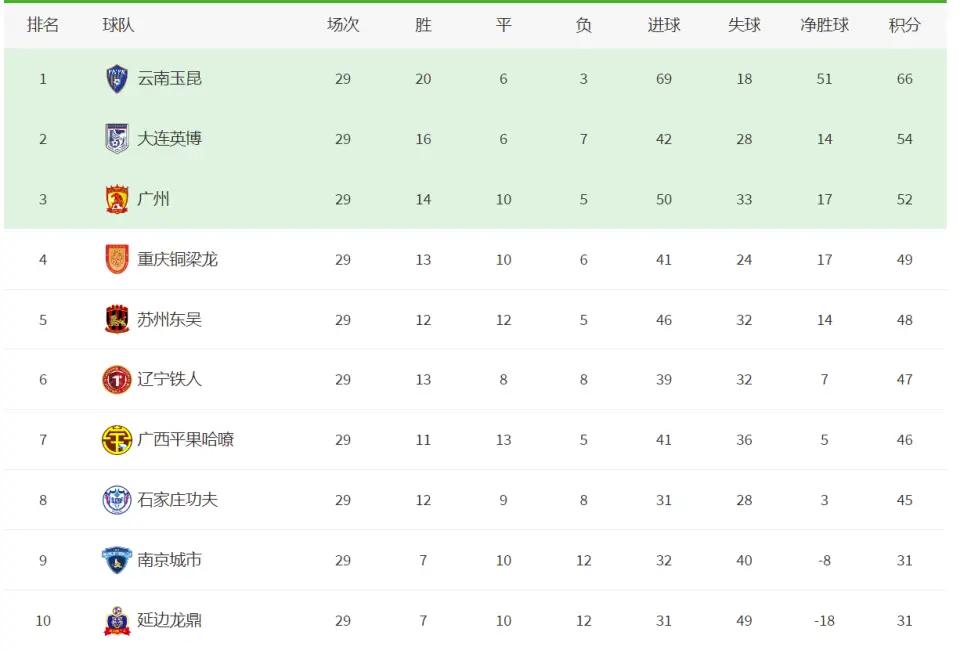Click the 南京城市 team name
Image resolution: width=960 pixels, height=650 pixels.
(170, 560)
